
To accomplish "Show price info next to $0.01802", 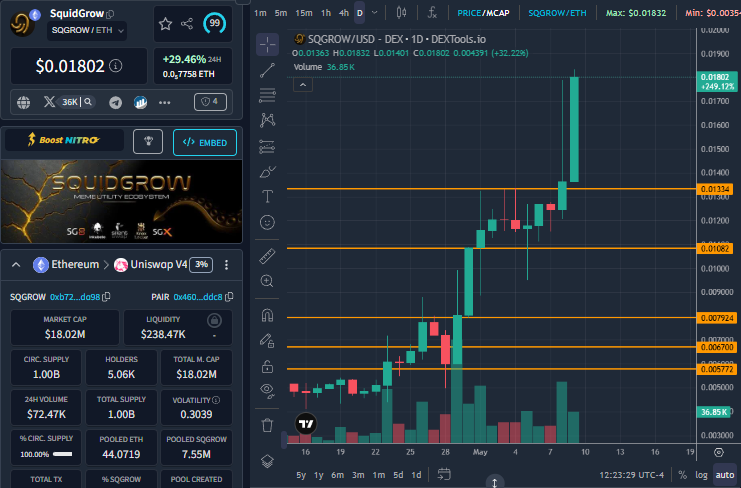I will 116,66.
